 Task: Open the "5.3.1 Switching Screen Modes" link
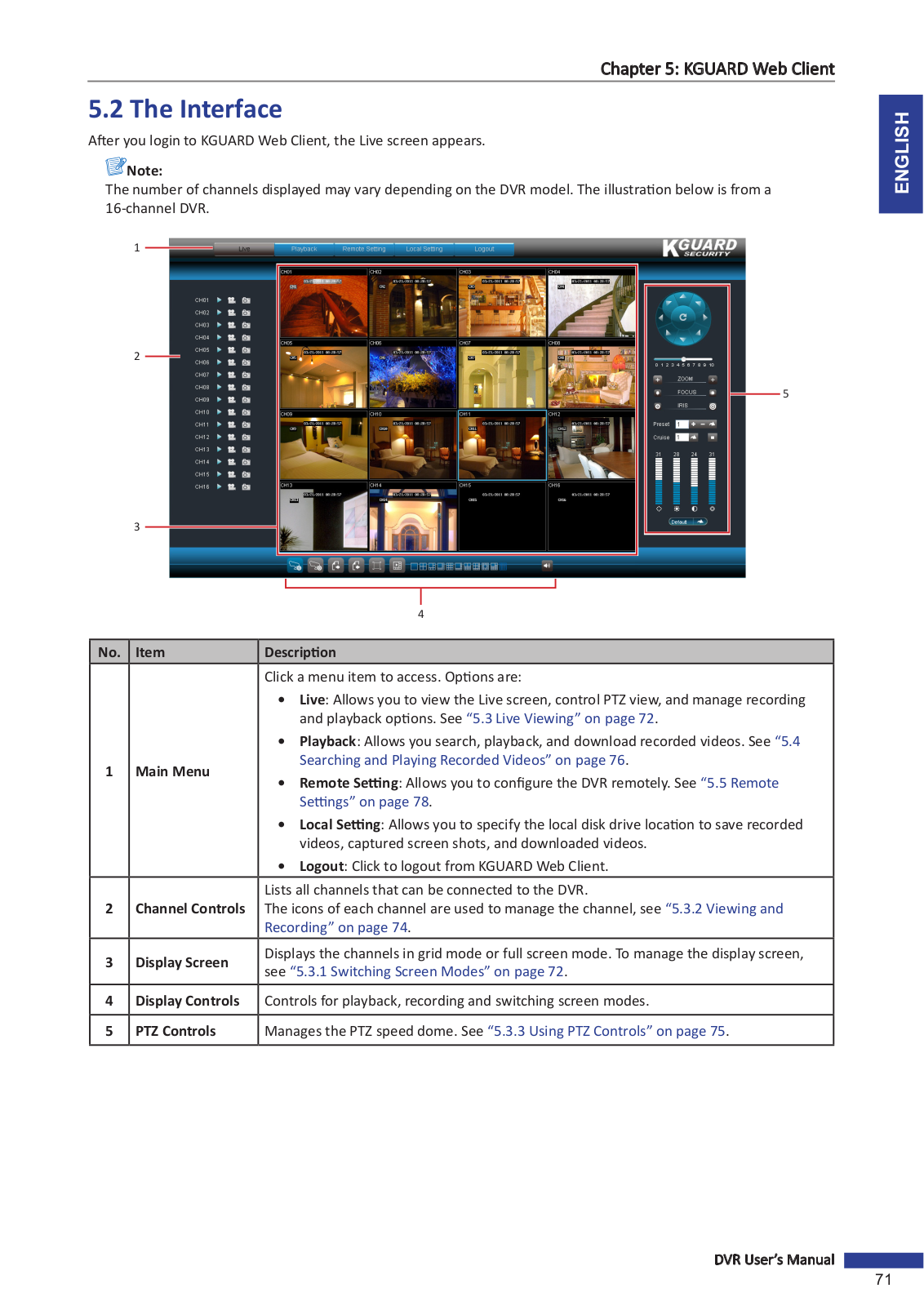coord(427,971)
